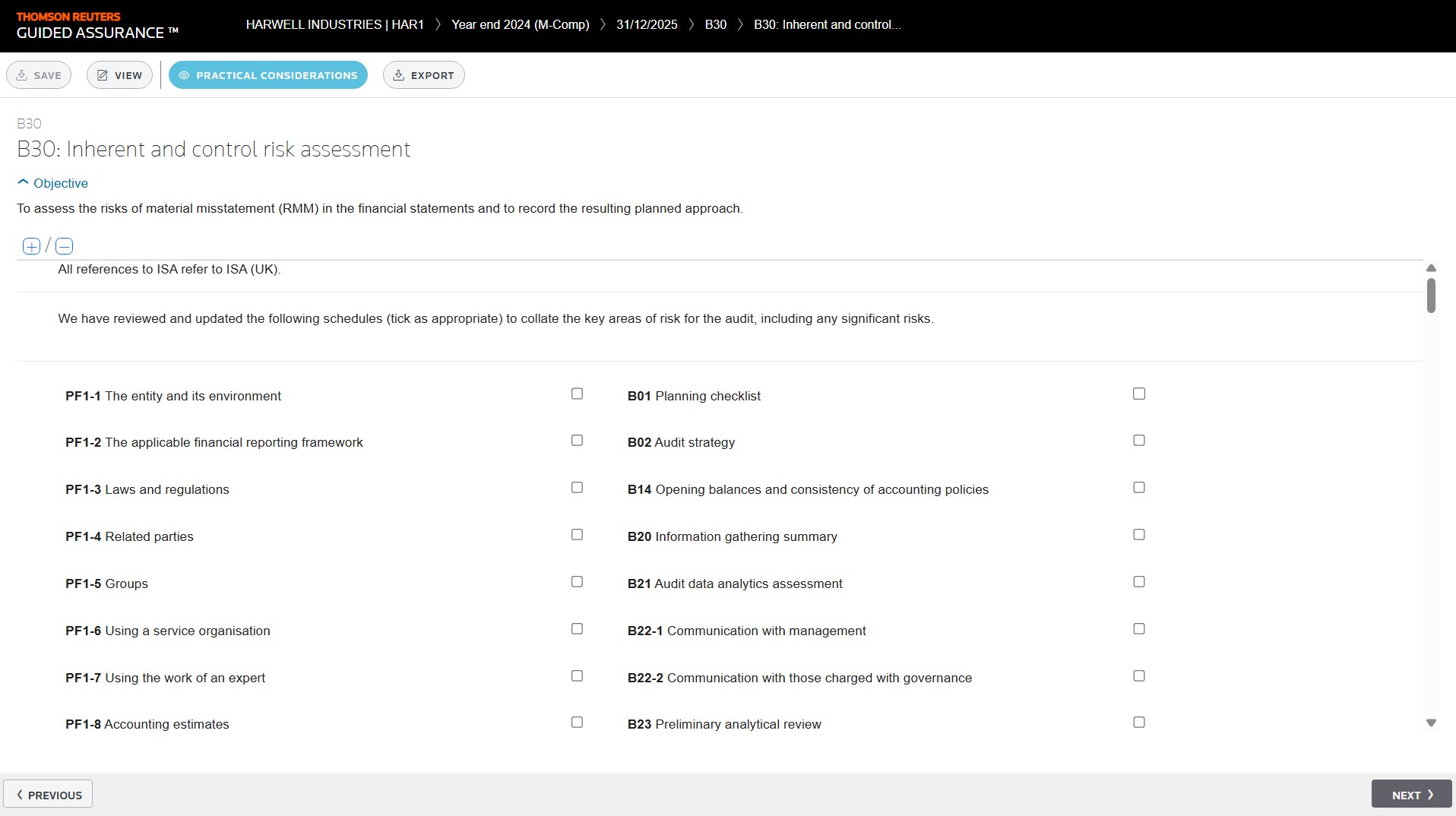Go to the Next page

pyautogui.click(x=1411, y=794)
